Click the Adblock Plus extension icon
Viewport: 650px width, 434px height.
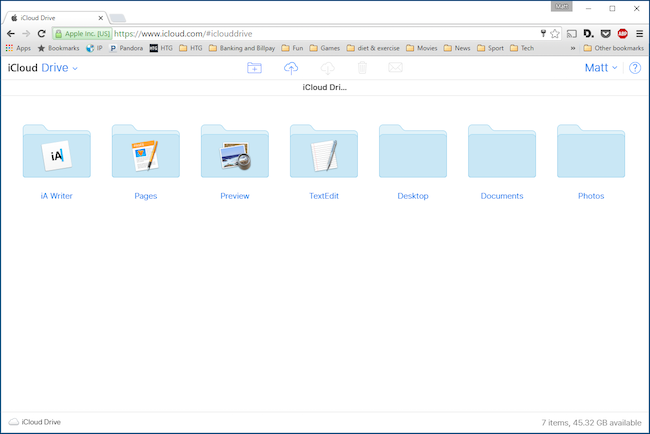(x=622, y=34)
